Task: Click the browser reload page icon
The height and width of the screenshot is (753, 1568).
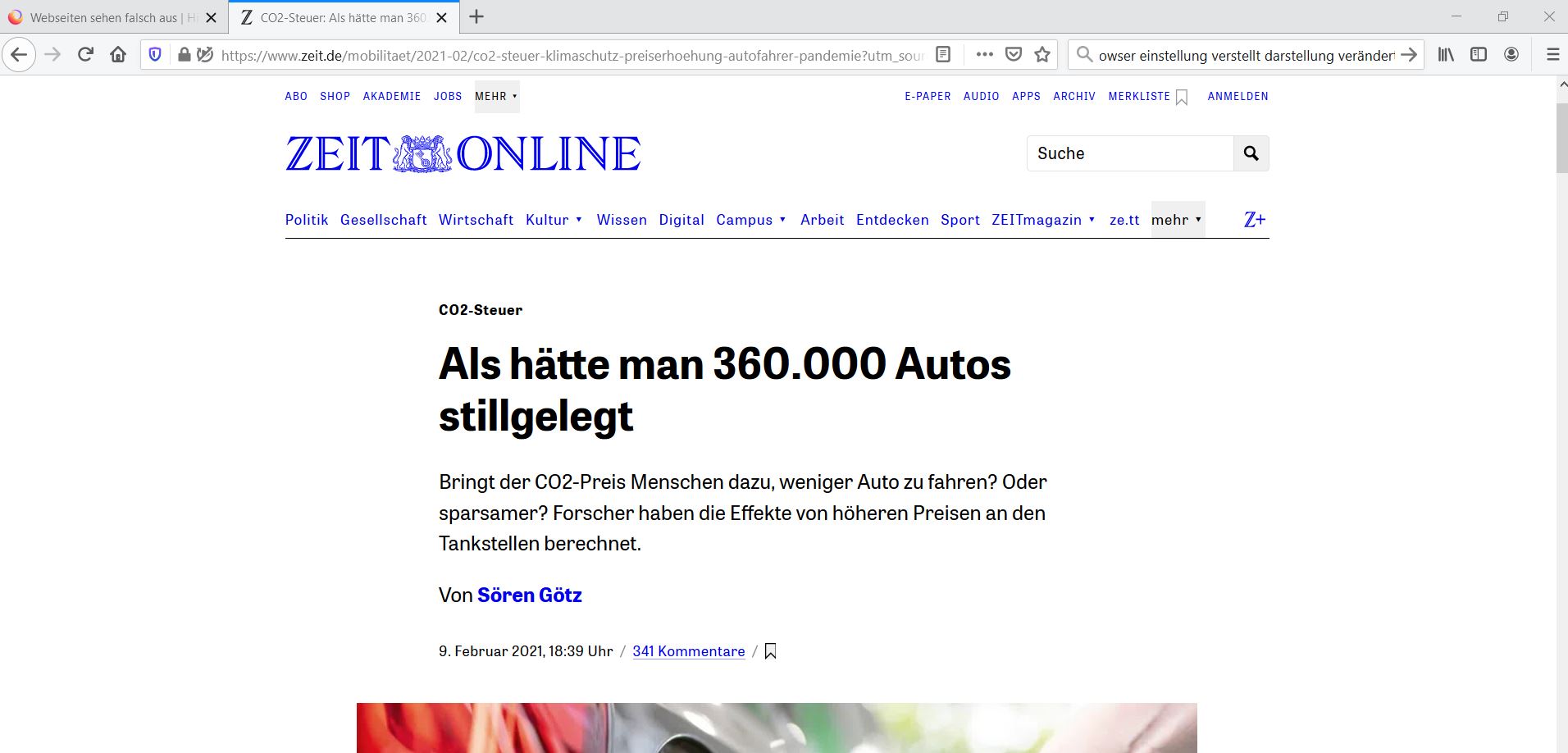Action: pos(85,55)
